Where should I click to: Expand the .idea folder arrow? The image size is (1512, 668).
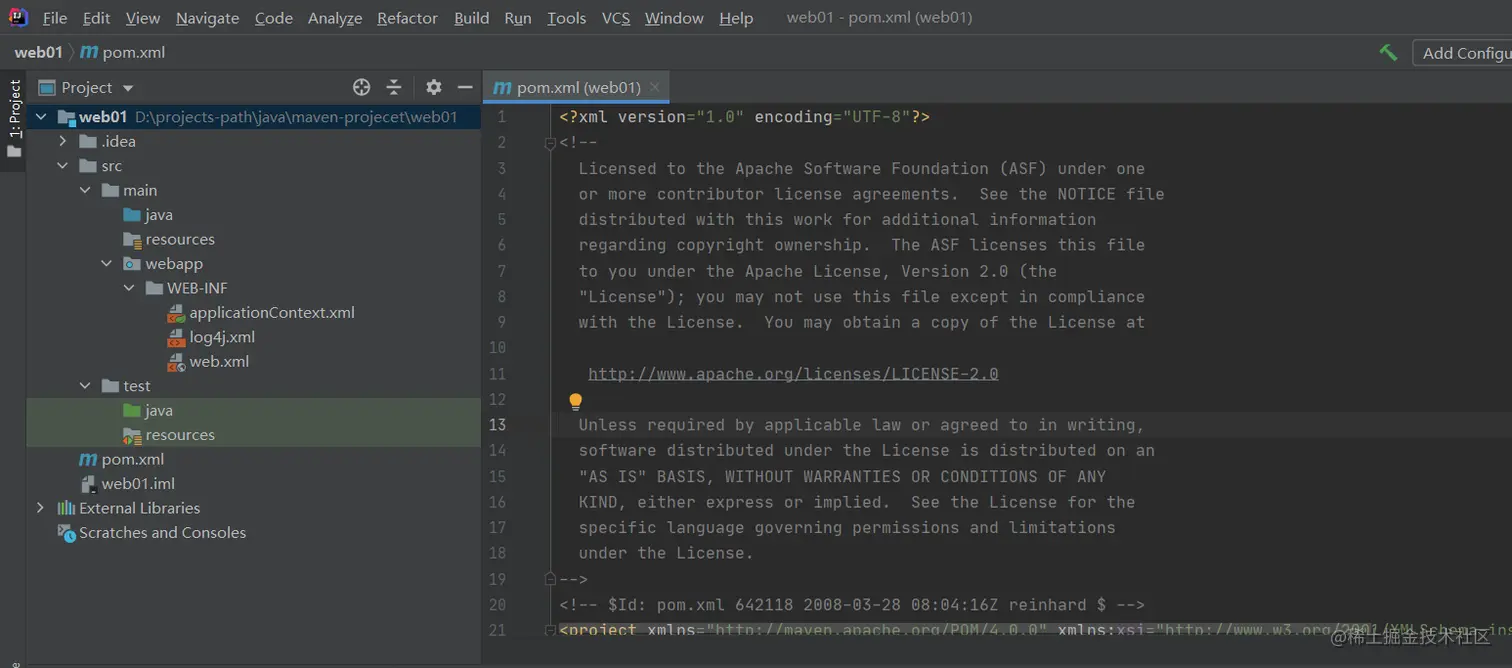(63, 141)
